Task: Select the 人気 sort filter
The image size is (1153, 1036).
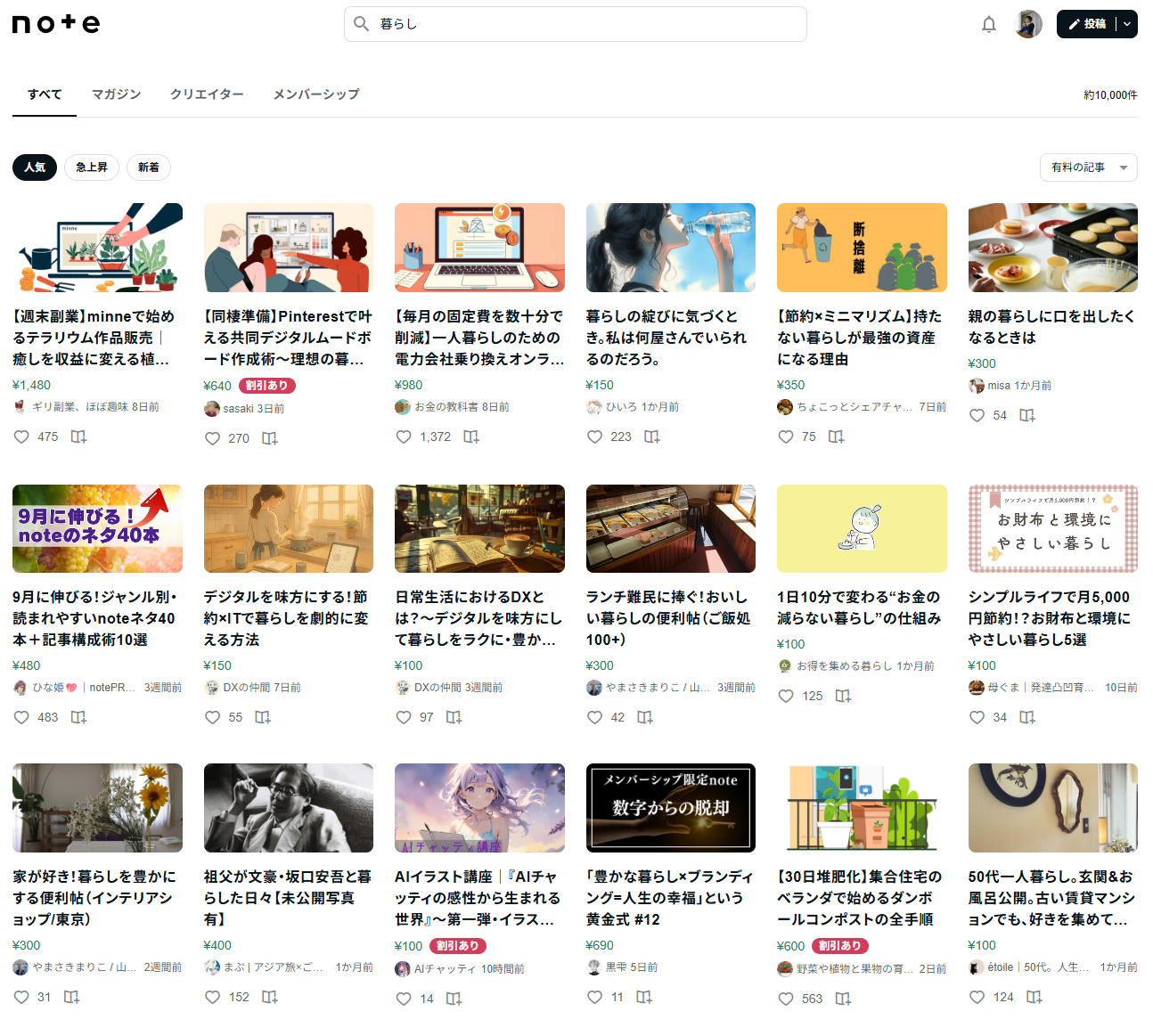Action: pos(35,167)
